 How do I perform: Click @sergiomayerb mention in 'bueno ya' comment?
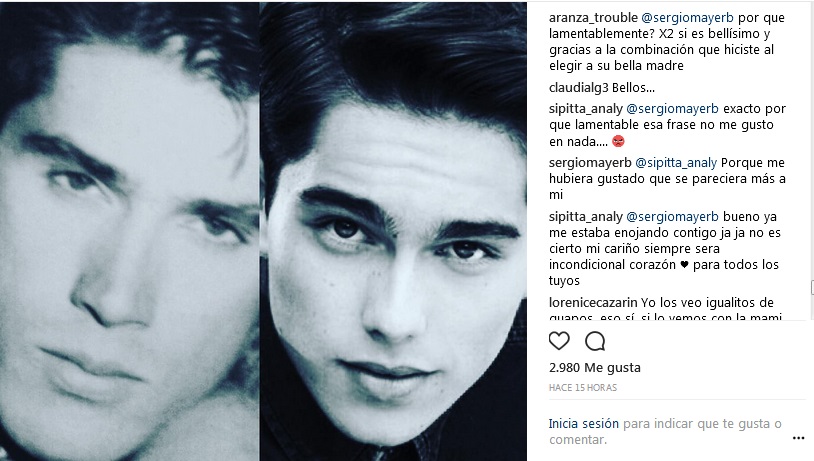point(673,216)
